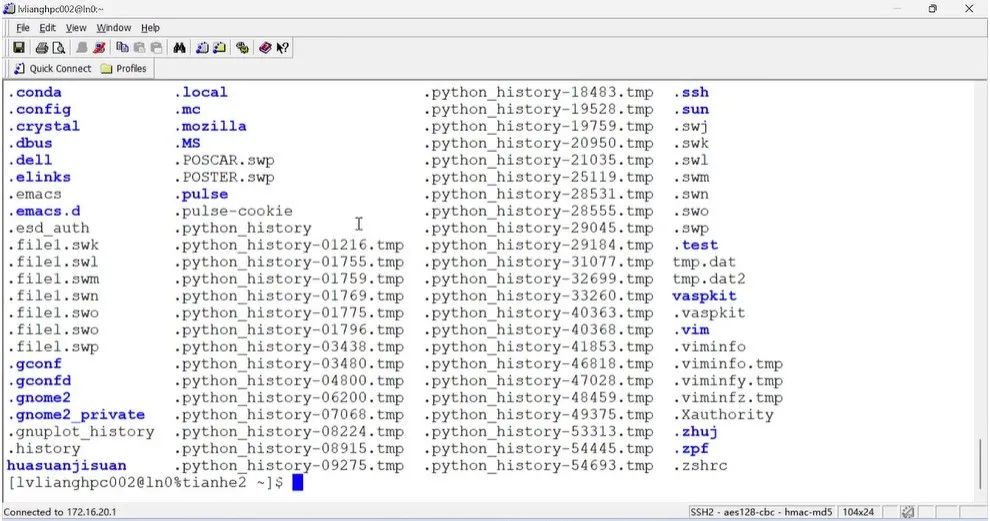990x521 pixels.
Task: Click the 'tmp.dat2' file name
Action: (709, 279)
